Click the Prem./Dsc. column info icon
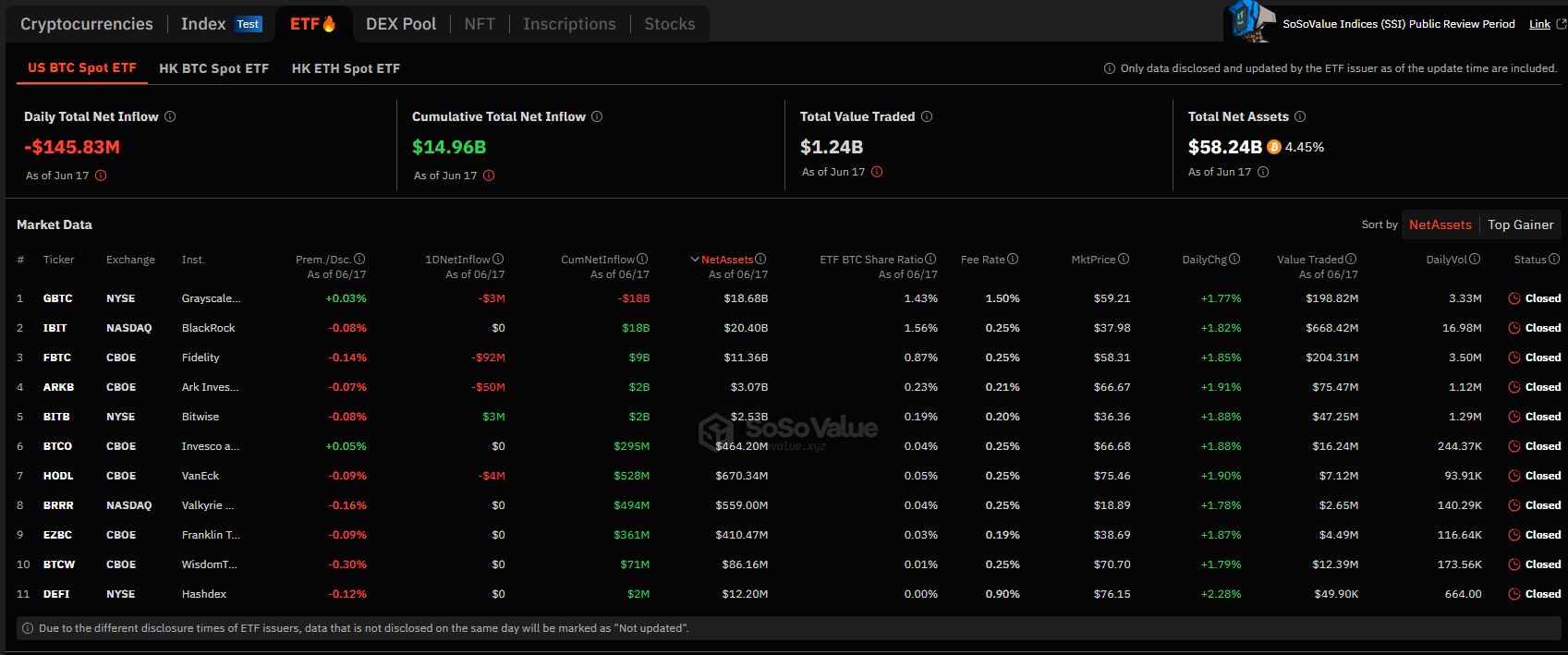The width and height of the screenshot is (1568, 655). pyautogui.click(x=359, y=260)
